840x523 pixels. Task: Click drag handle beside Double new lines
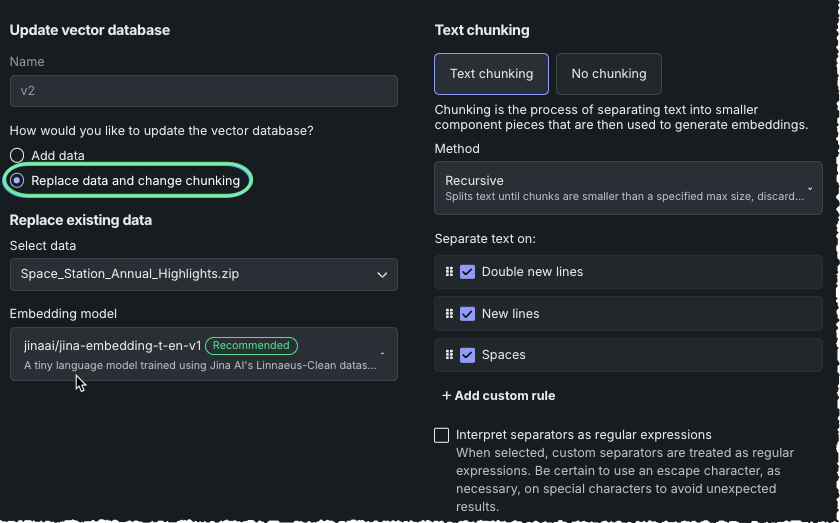pyautogui.click(x=449, y=272)
